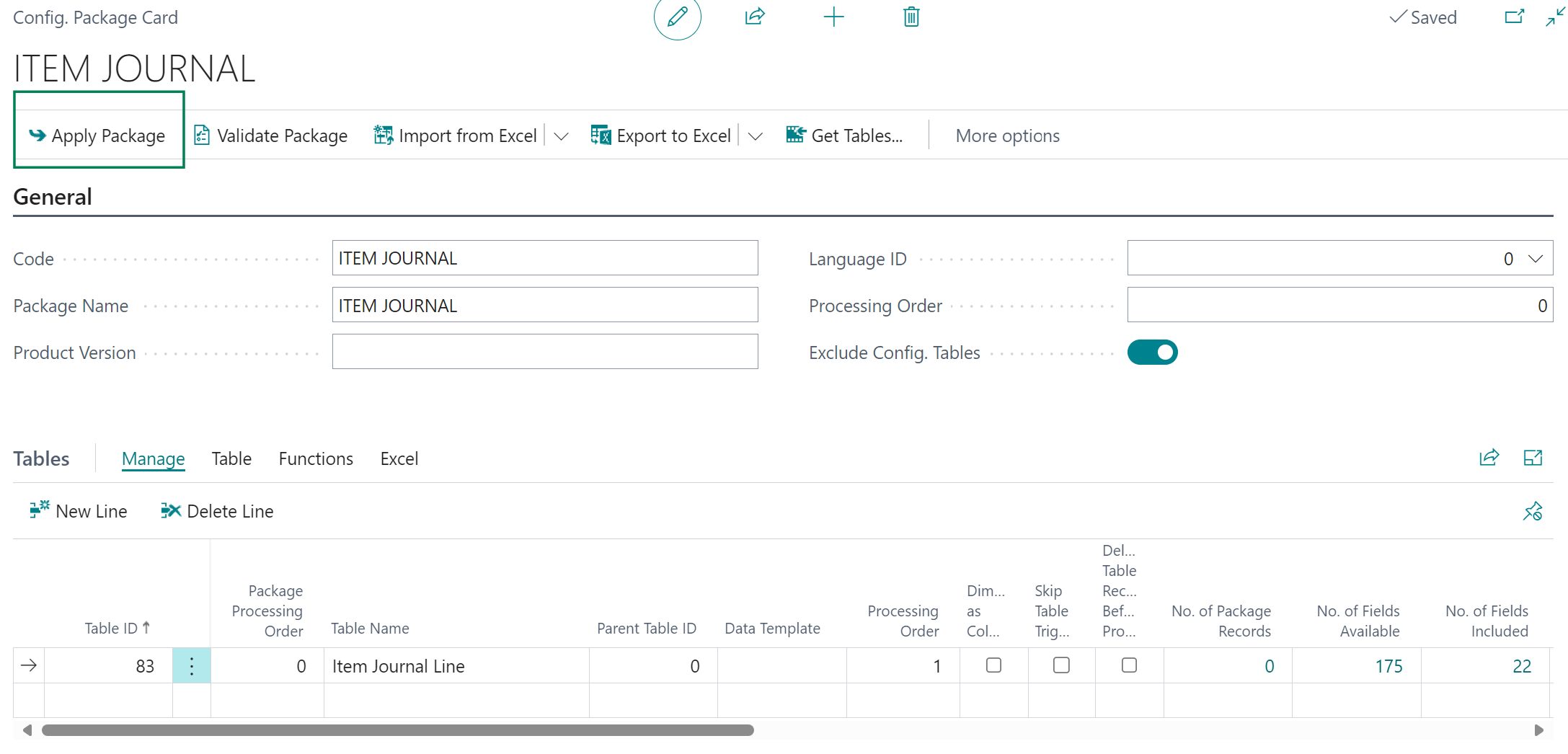Viewport: 1568px width, 754px height.
Task: Click the pin toolbar icon
Action: [1533, 511]
